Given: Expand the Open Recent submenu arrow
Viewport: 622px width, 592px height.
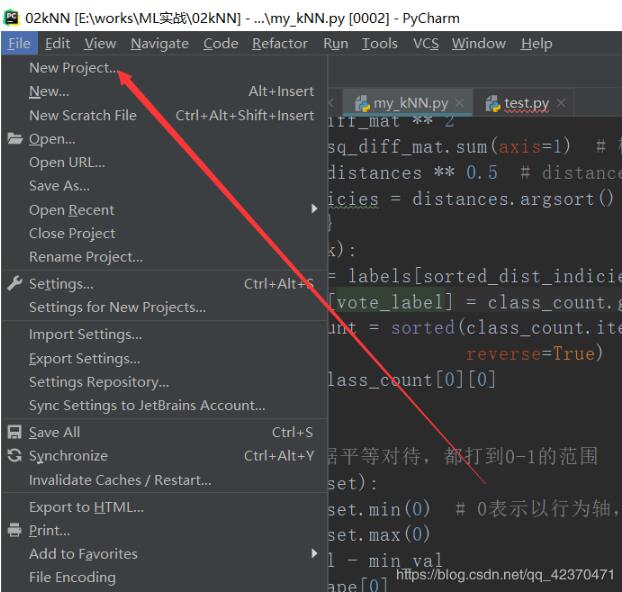Looking at the screenshot, I should 314,209.
